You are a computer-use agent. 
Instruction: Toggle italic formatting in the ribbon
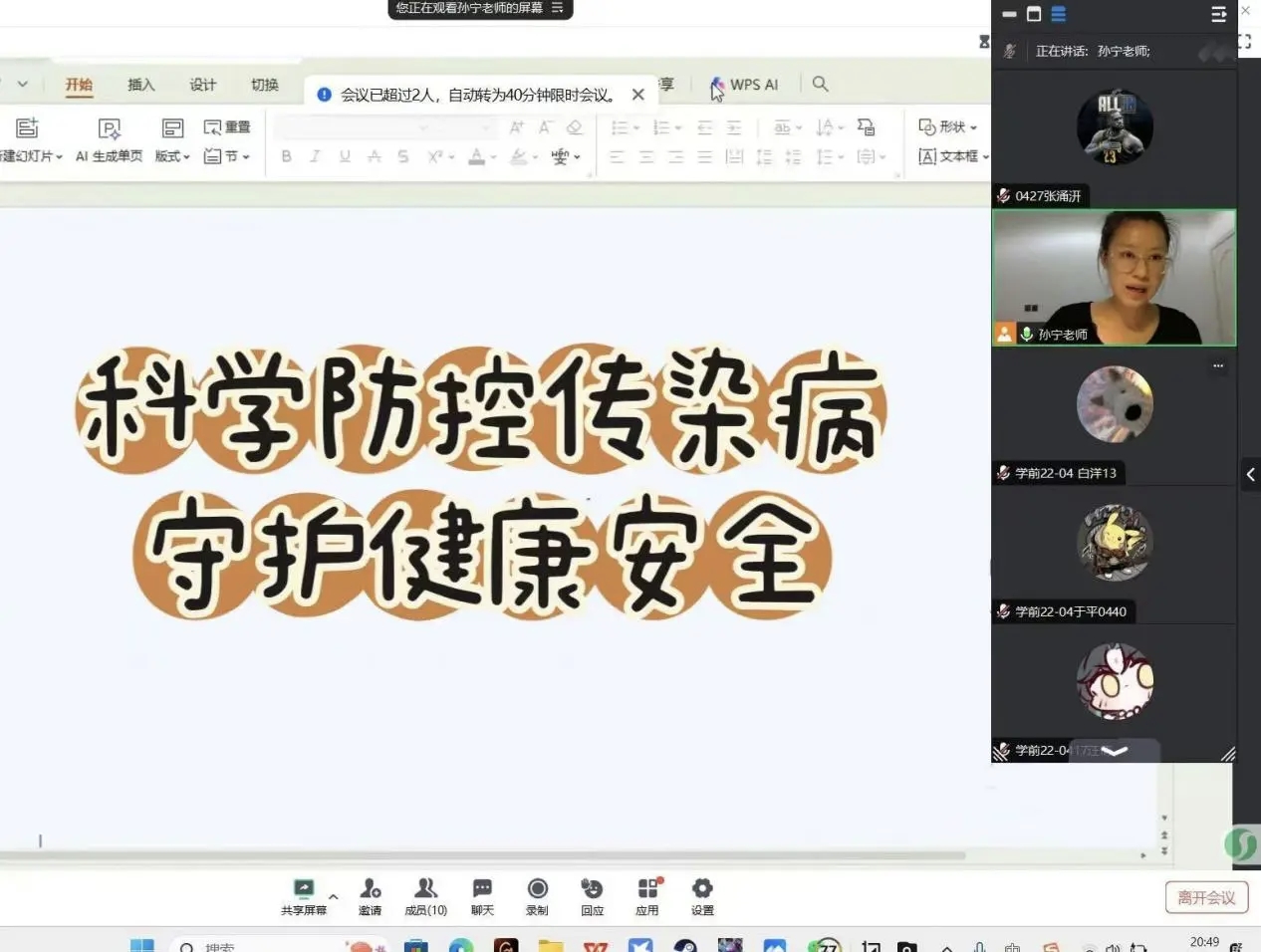coord(316,156)
